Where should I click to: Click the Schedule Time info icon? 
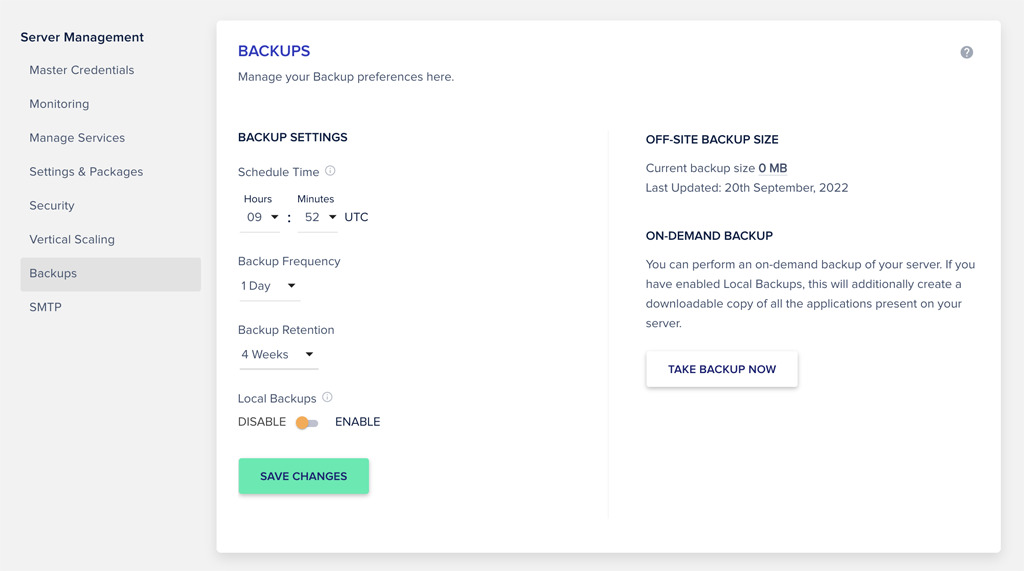(330, 171)
